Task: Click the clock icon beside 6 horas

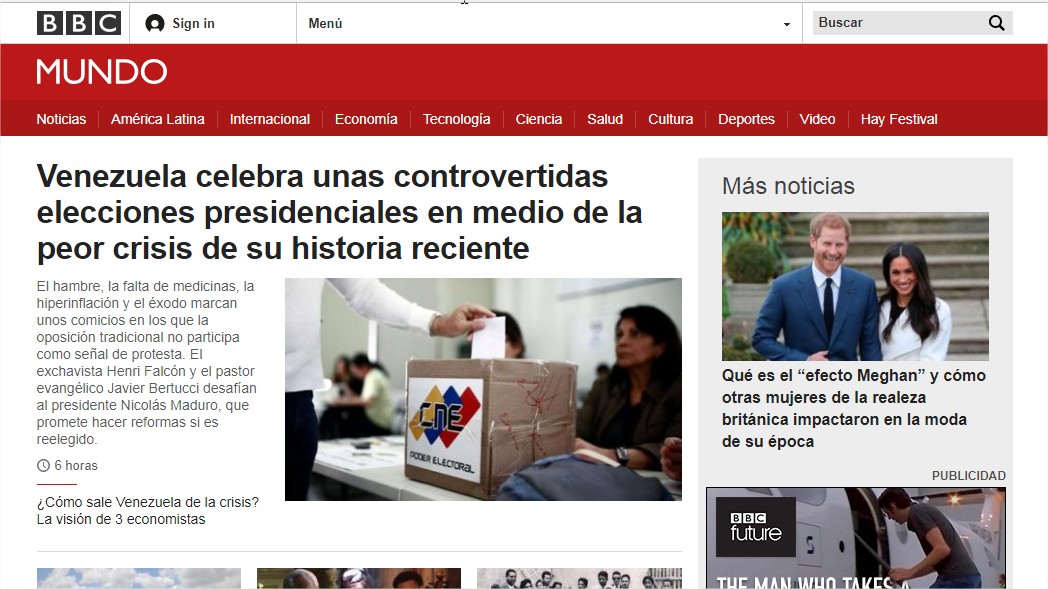Action: [43, 465]
